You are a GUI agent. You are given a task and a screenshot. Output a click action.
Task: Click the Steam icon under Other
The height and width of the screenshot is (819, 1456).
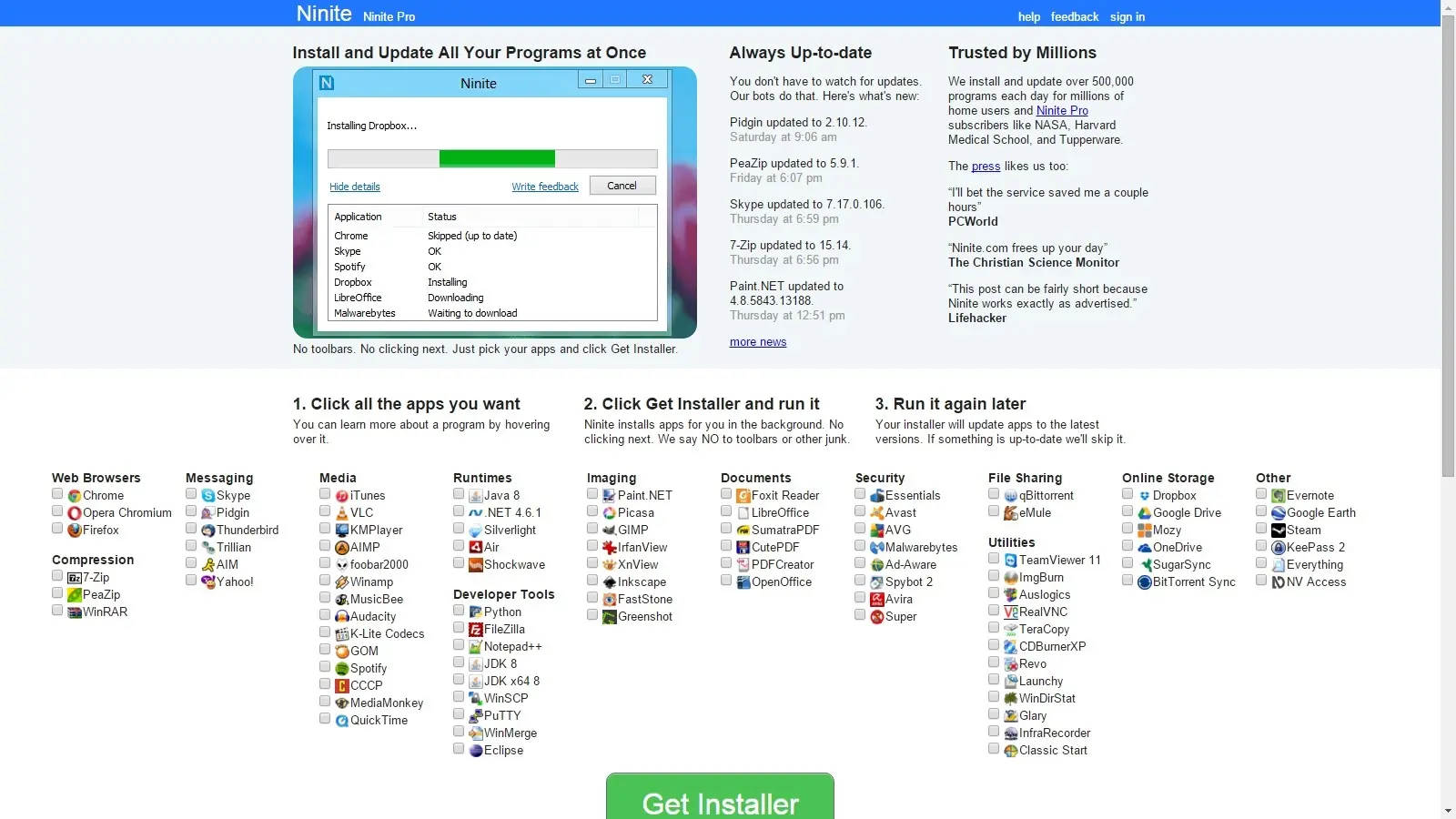point(1279,531)
